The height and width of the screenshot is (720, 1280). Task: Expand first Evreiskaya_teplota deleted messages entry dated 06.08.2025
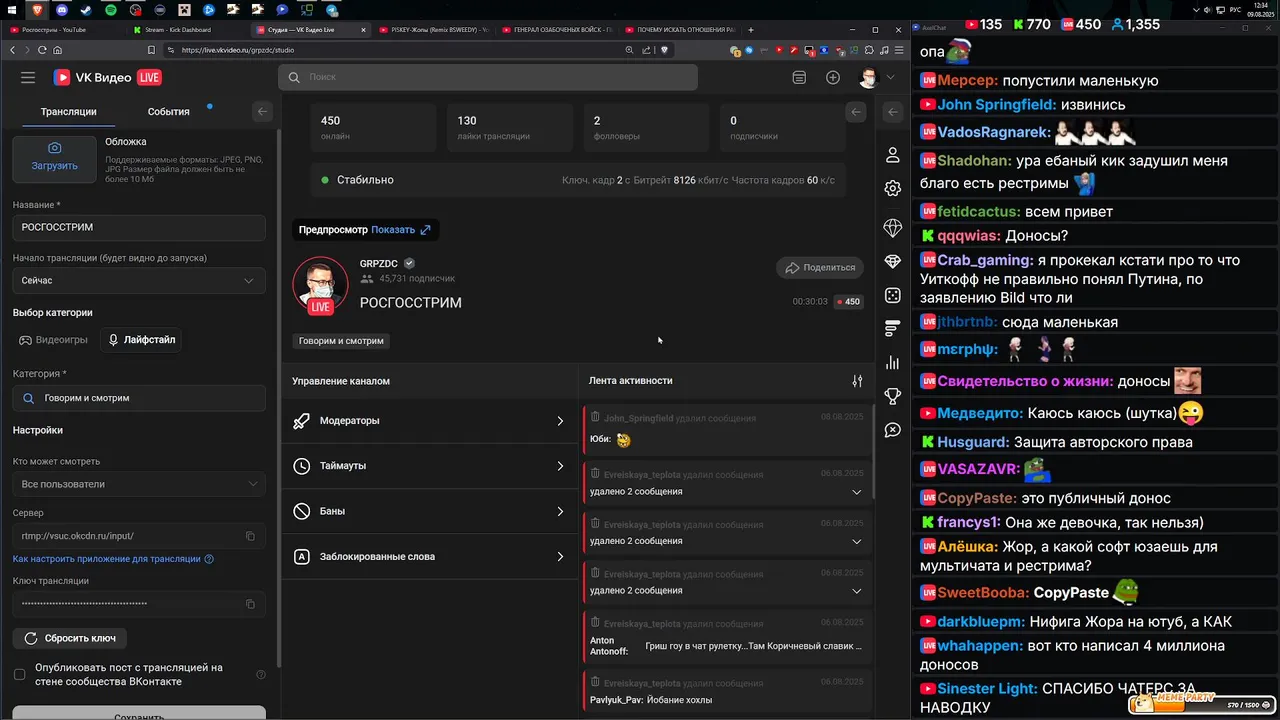pyautogui.click(x=856, y=492)
